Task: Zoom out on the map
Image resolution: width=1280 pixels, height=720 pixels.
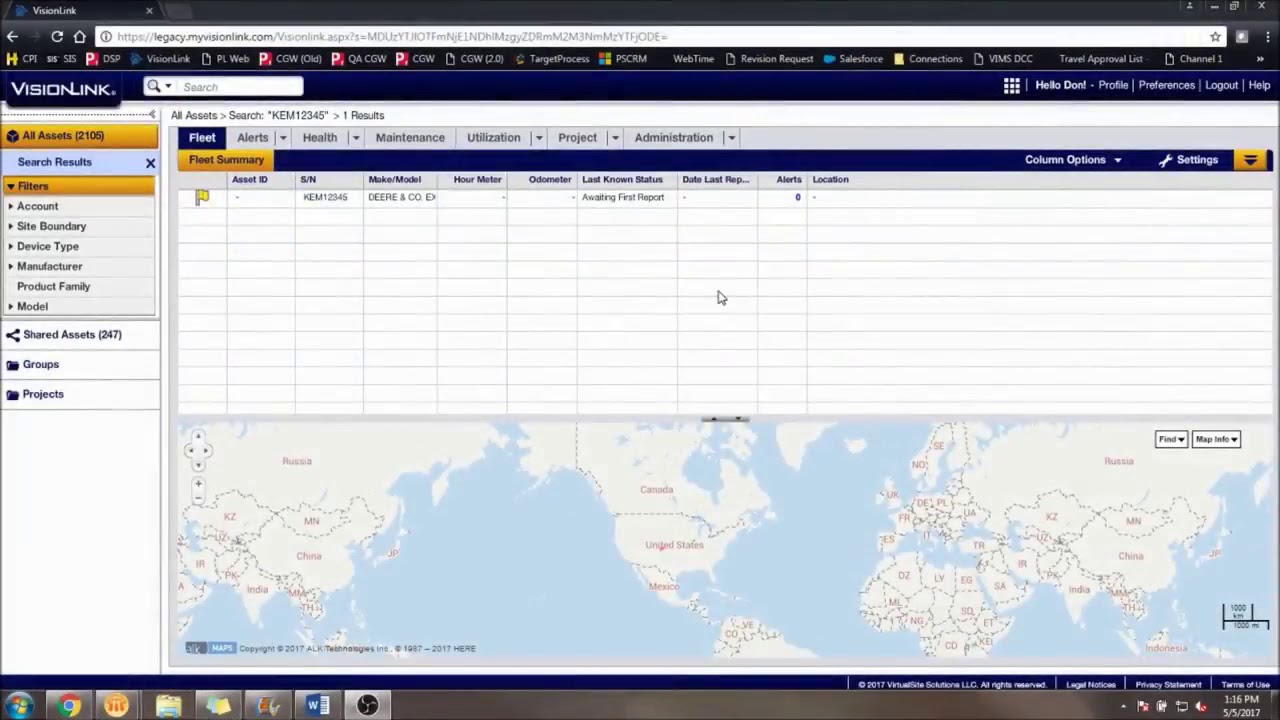Action: (x=198, y=498)
